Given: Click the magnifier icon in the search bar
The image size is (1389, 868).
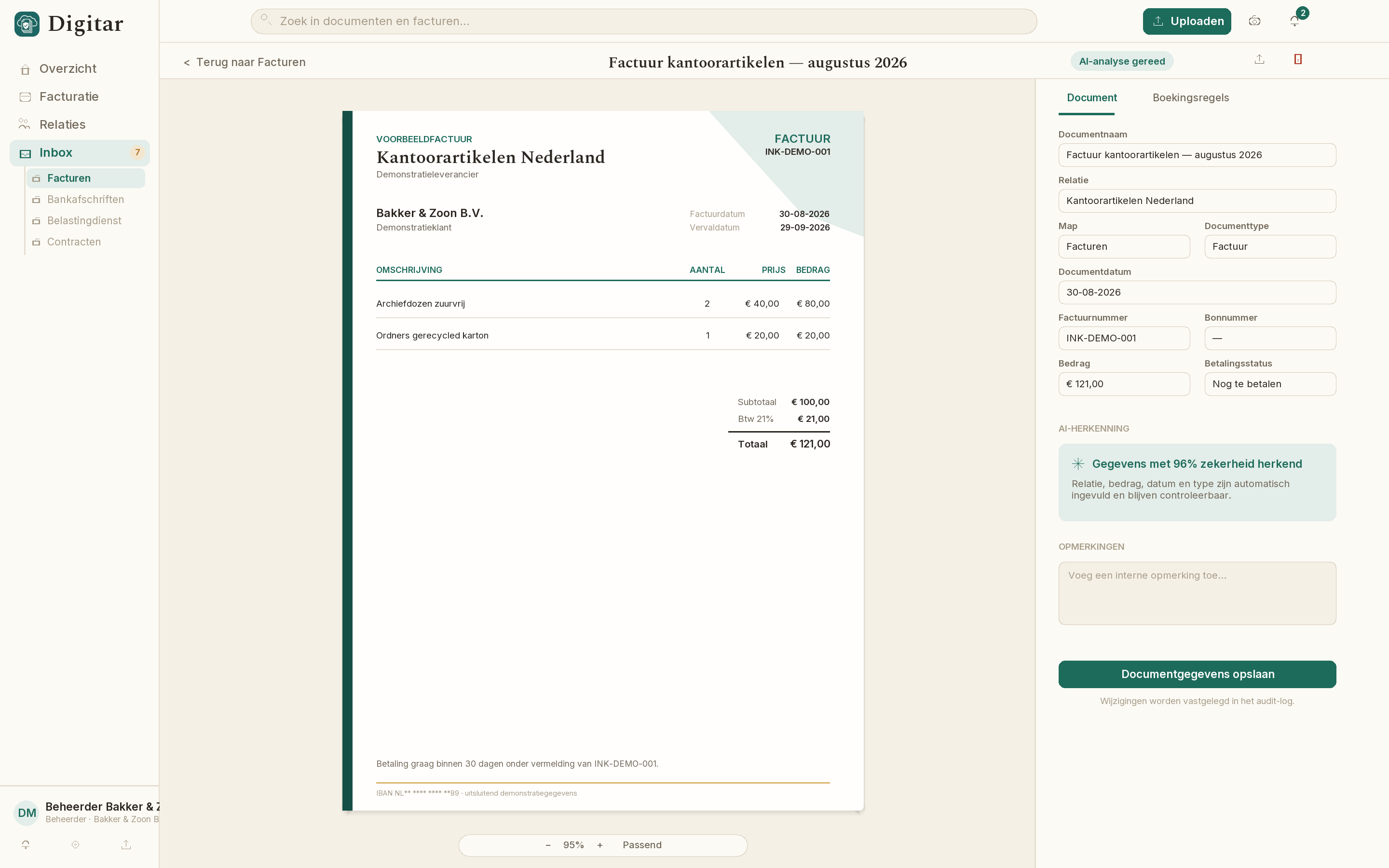Looking at the screenshot, I should tap(266, 20).
